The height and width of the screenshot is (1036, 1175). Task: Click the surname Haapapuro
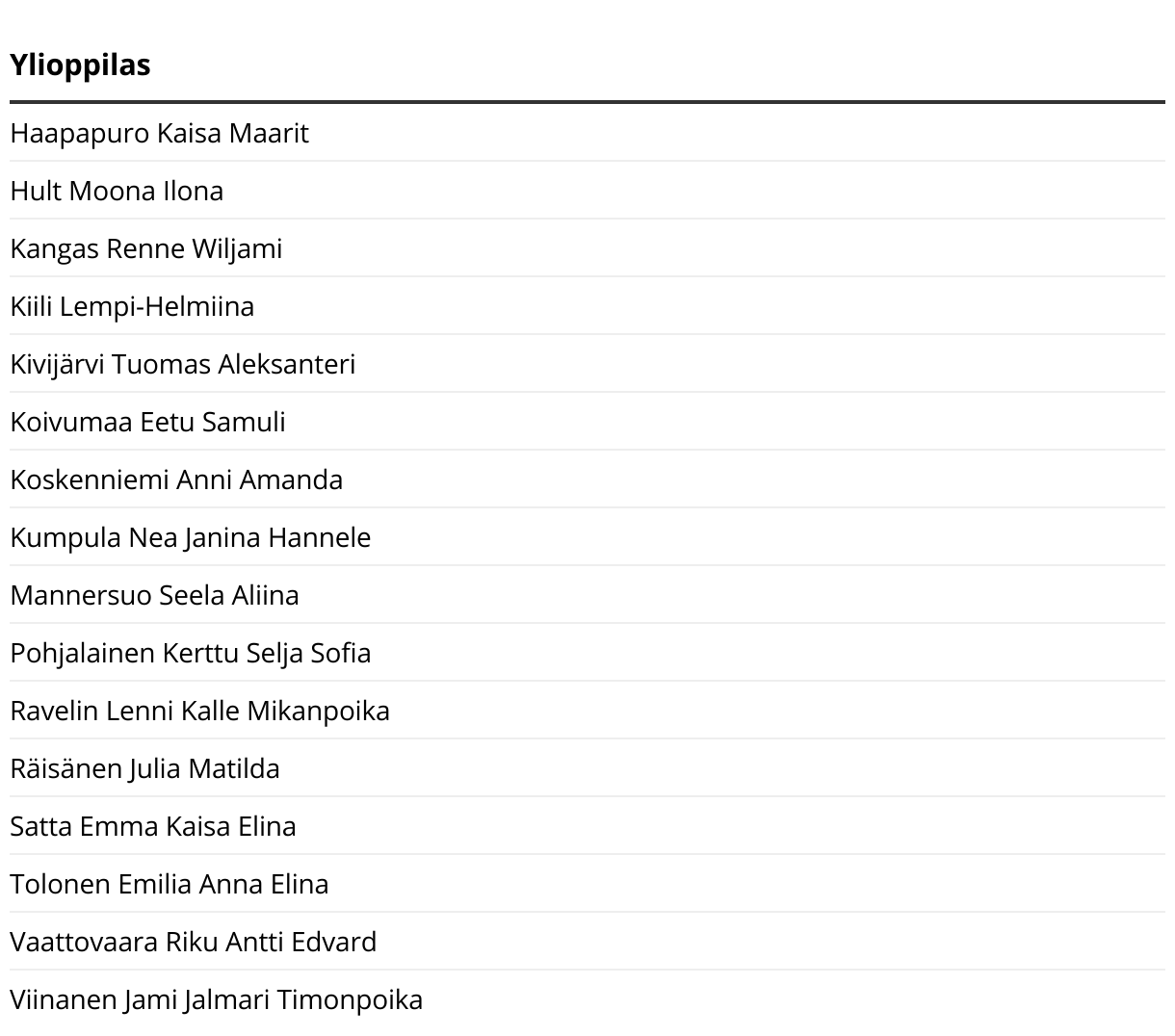pyautogui.click(x=79, y=134)
